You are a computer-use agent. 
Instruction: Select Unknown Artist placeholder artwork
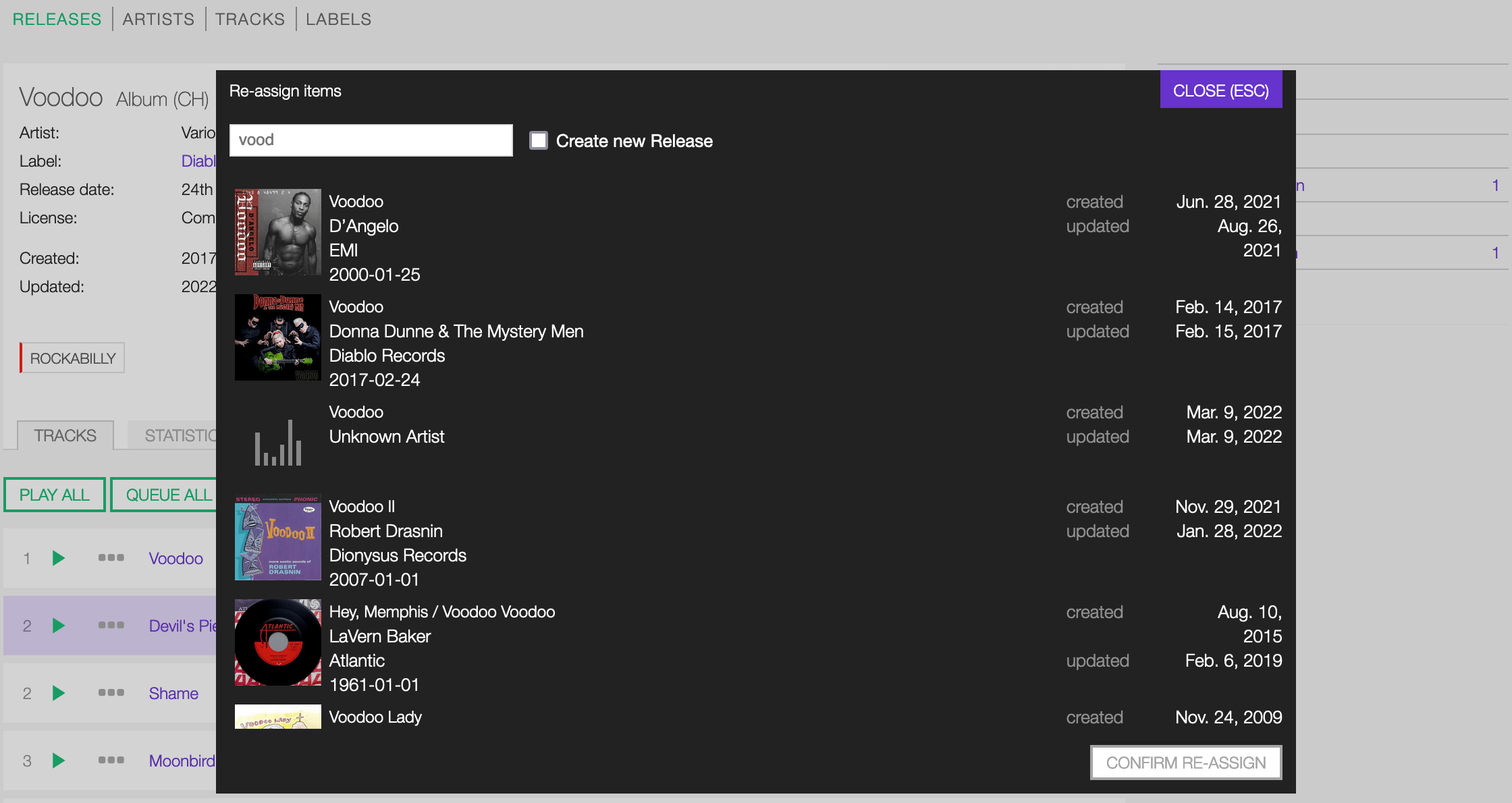[x=278, y=443]
